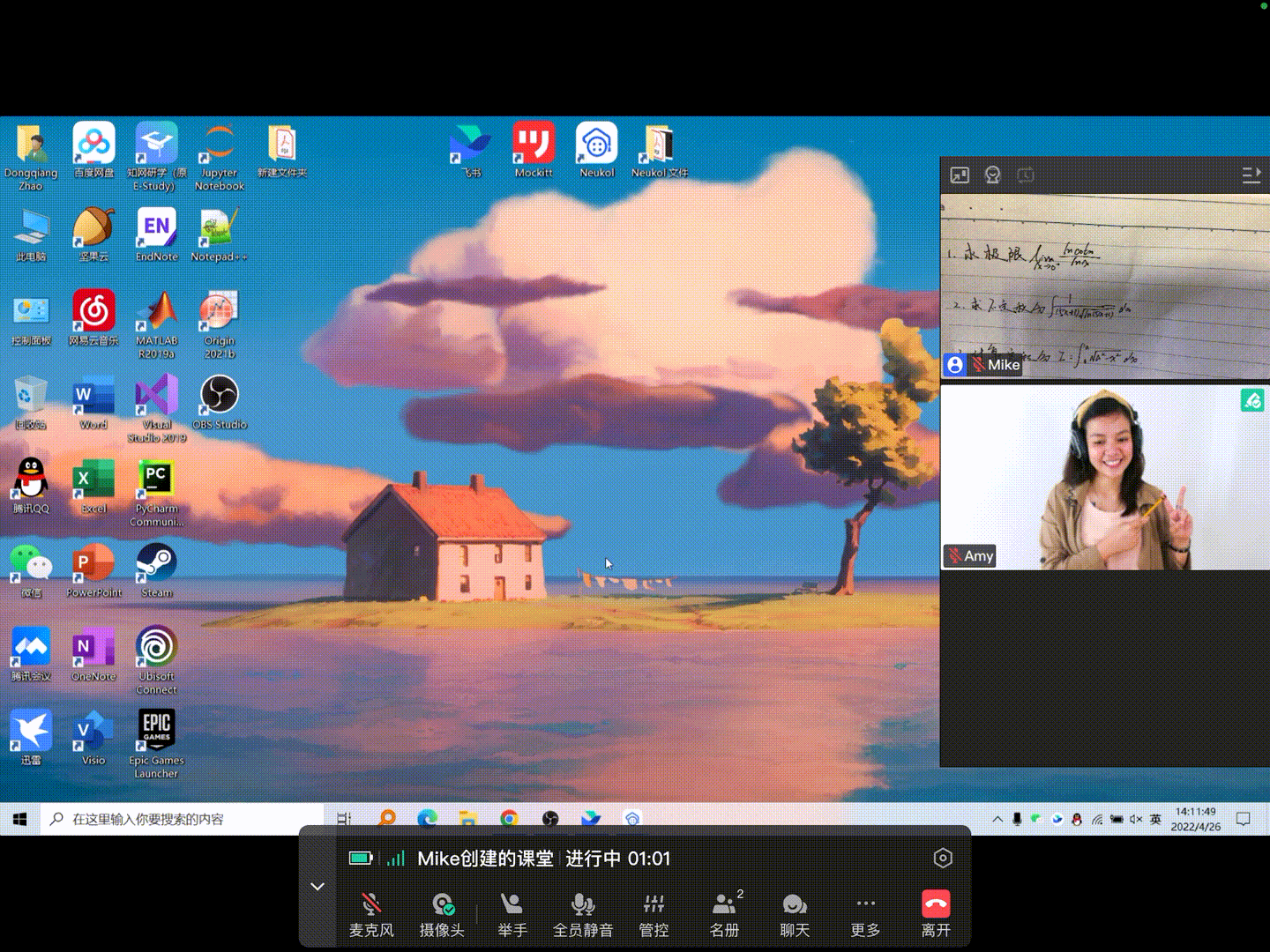Screen dimensions: 1270x952
Task: Open classroom settings hexagon icon
Action: [943, 858]
